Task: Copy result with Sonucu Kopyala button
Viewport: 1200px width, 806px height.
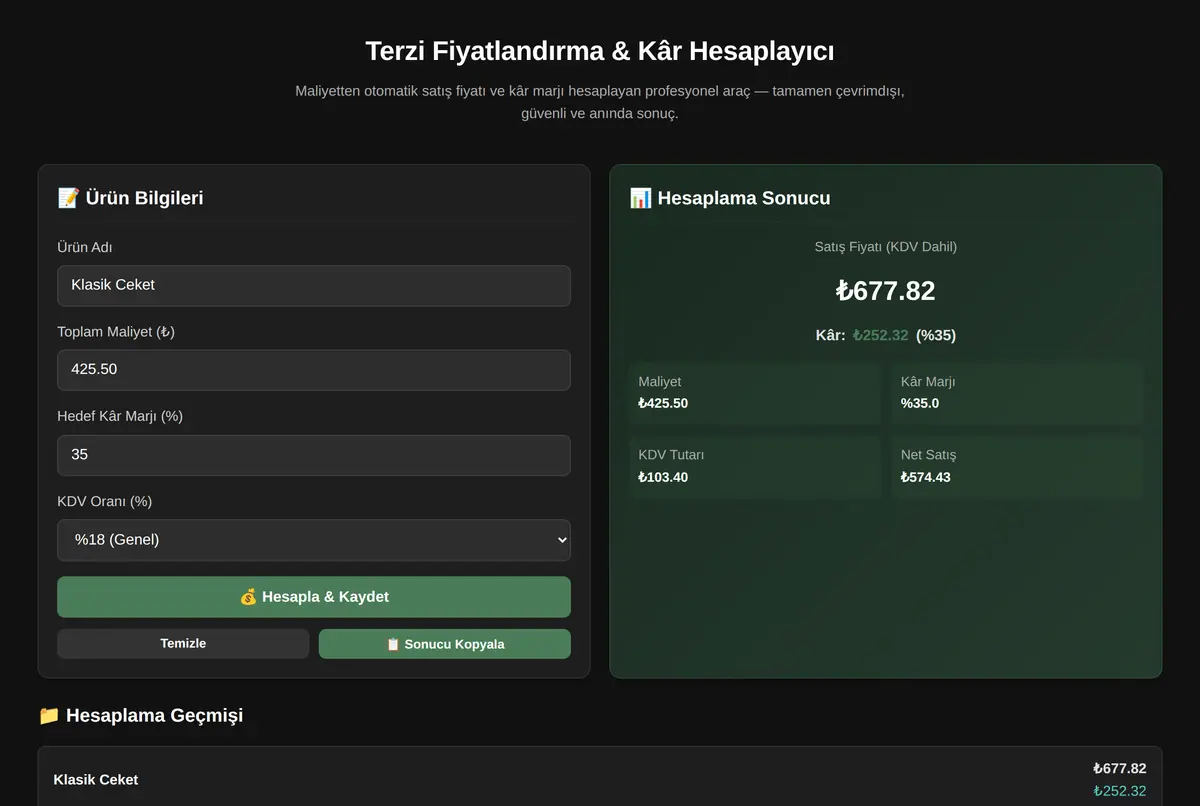Action: coord(445,644)
